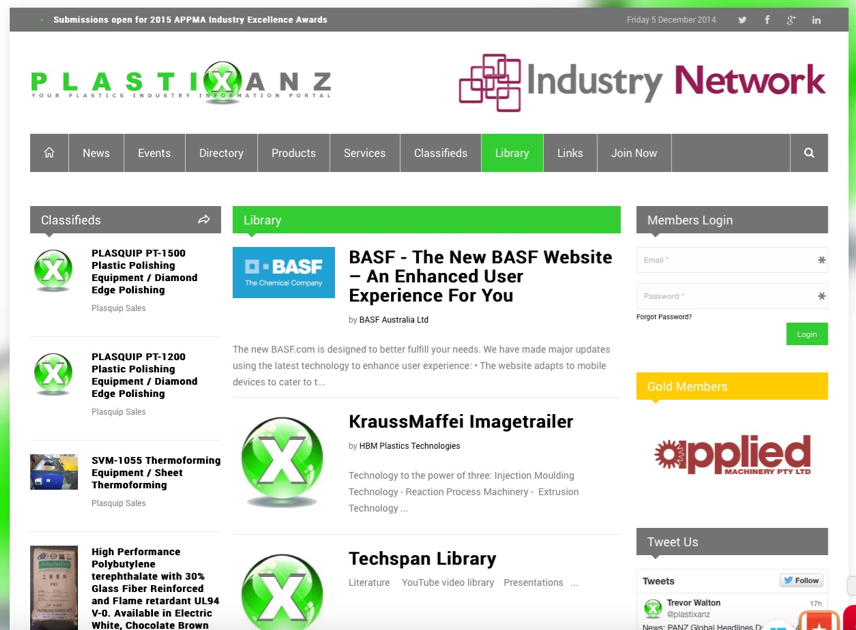Screen dimensions: 856x630
Task: Open the search magnifier icon
Action: (x=809, y=153)
